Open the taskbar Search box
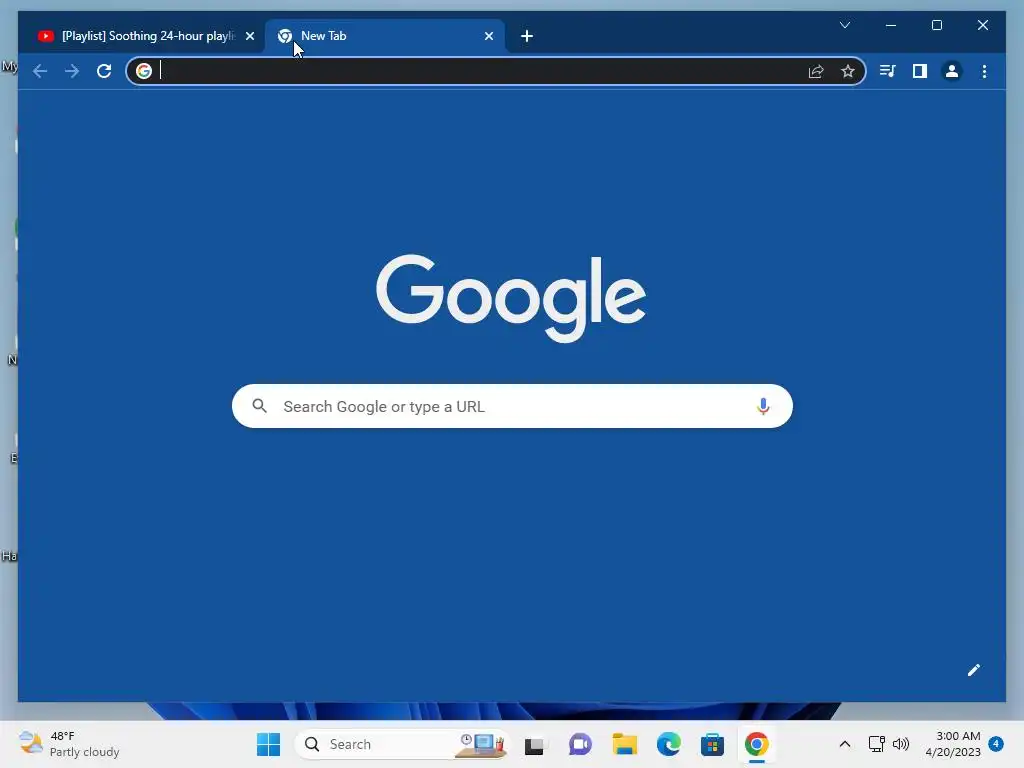1024x768 pixels. click(402, 744)
